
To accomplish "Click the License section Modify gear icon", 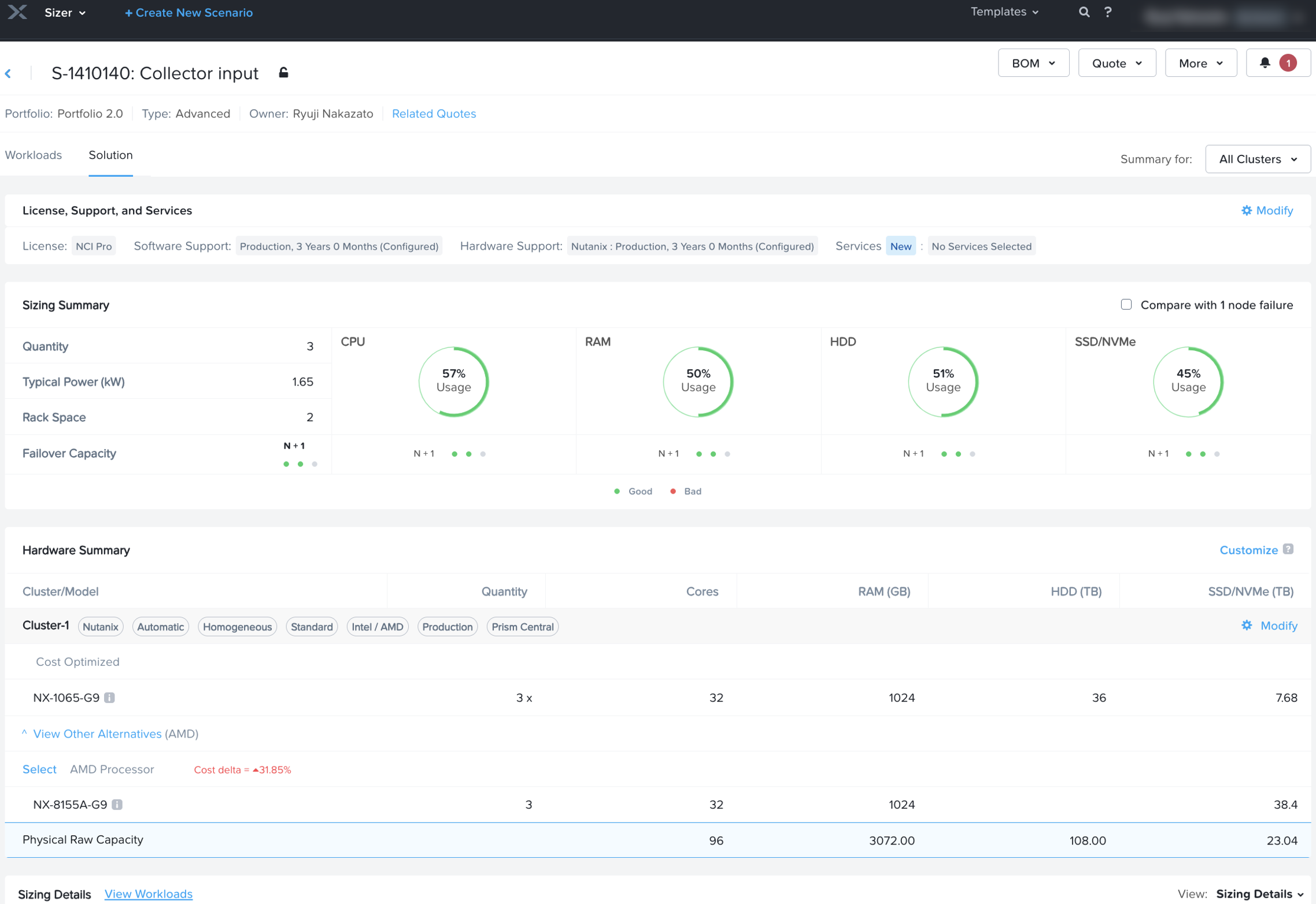I will tap(1246, 210).
